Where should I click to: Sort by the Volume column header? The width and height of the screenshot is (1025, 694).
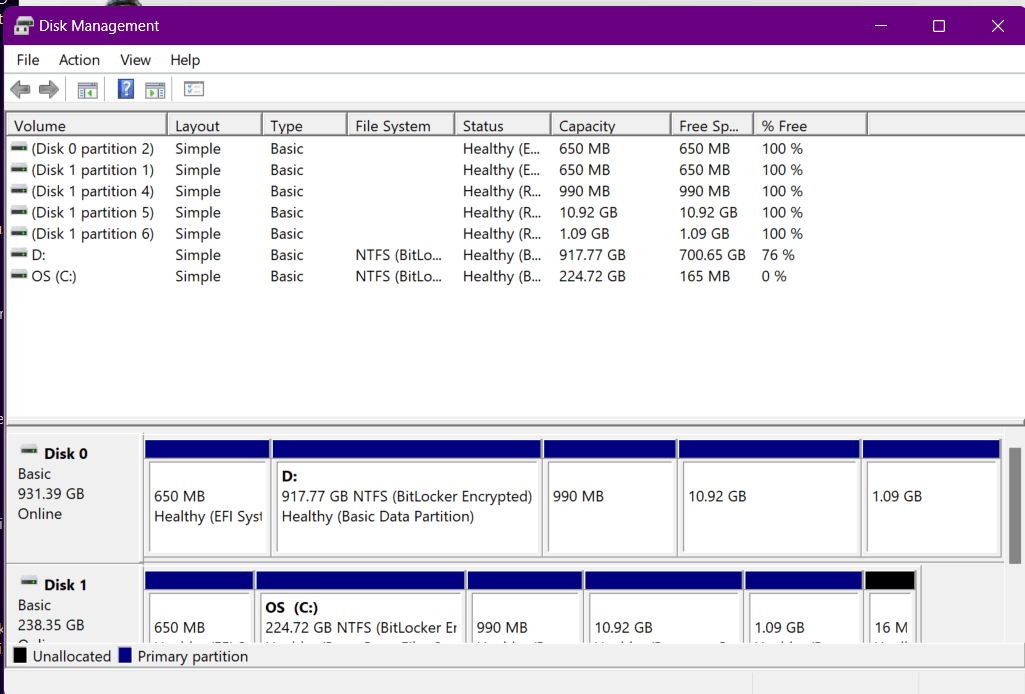(86, 125)
